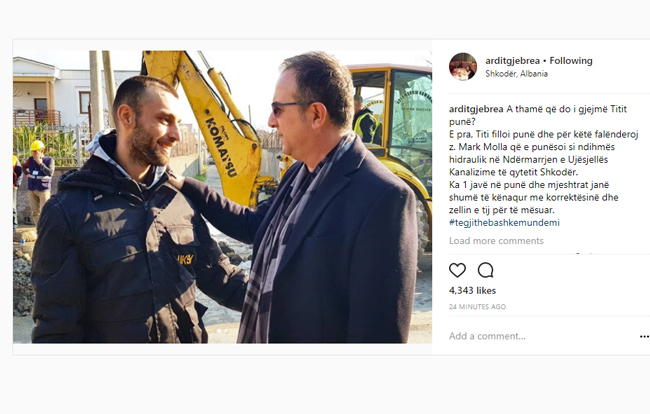Viewport: 650px width, 414px height.
Task: Click the post caption text
Action: (x=543, y=166)
